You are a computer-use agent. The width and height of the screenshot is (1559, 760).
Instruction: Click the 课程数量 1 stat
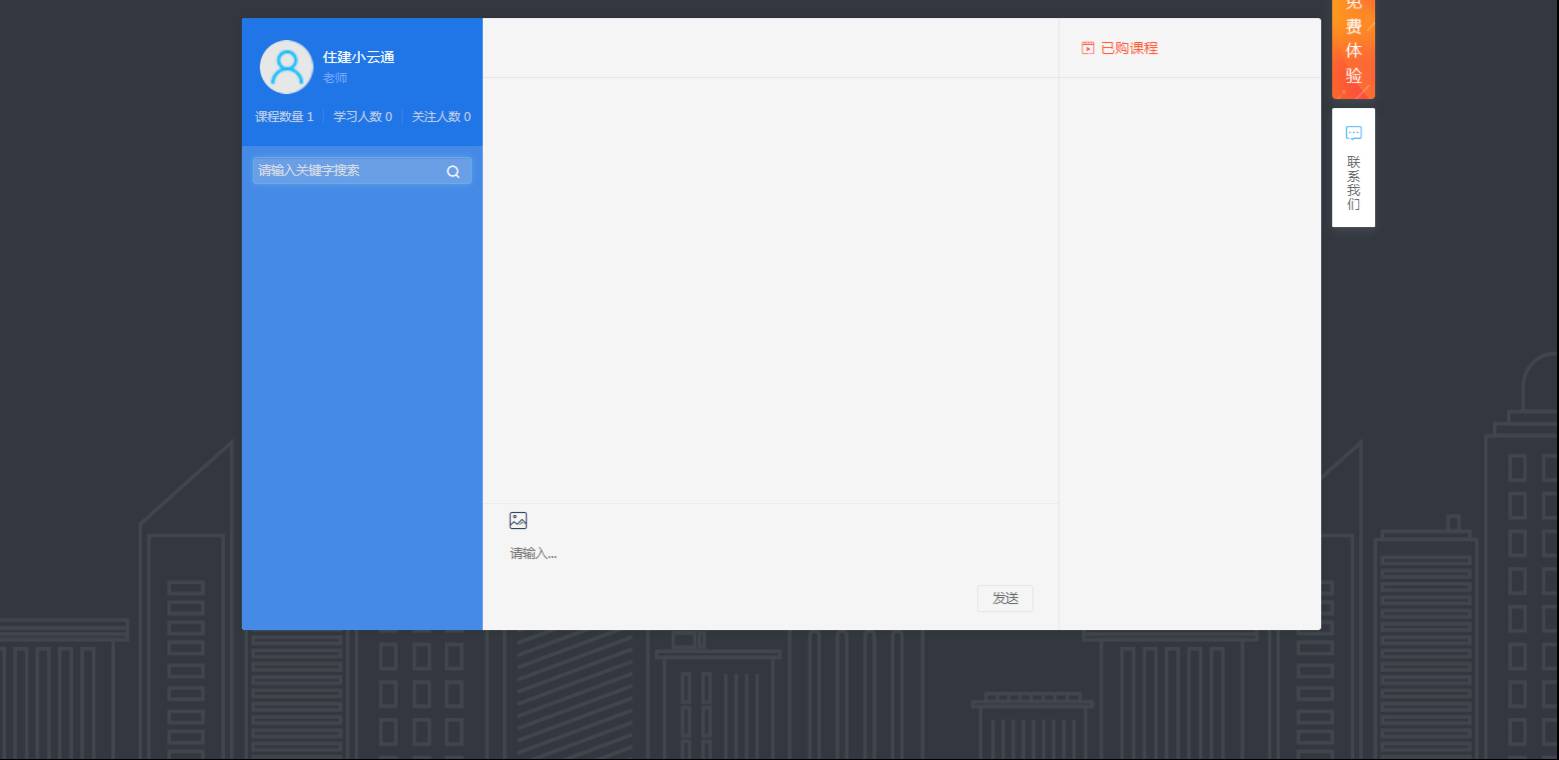pyautogui.click(x=284, y=117)
